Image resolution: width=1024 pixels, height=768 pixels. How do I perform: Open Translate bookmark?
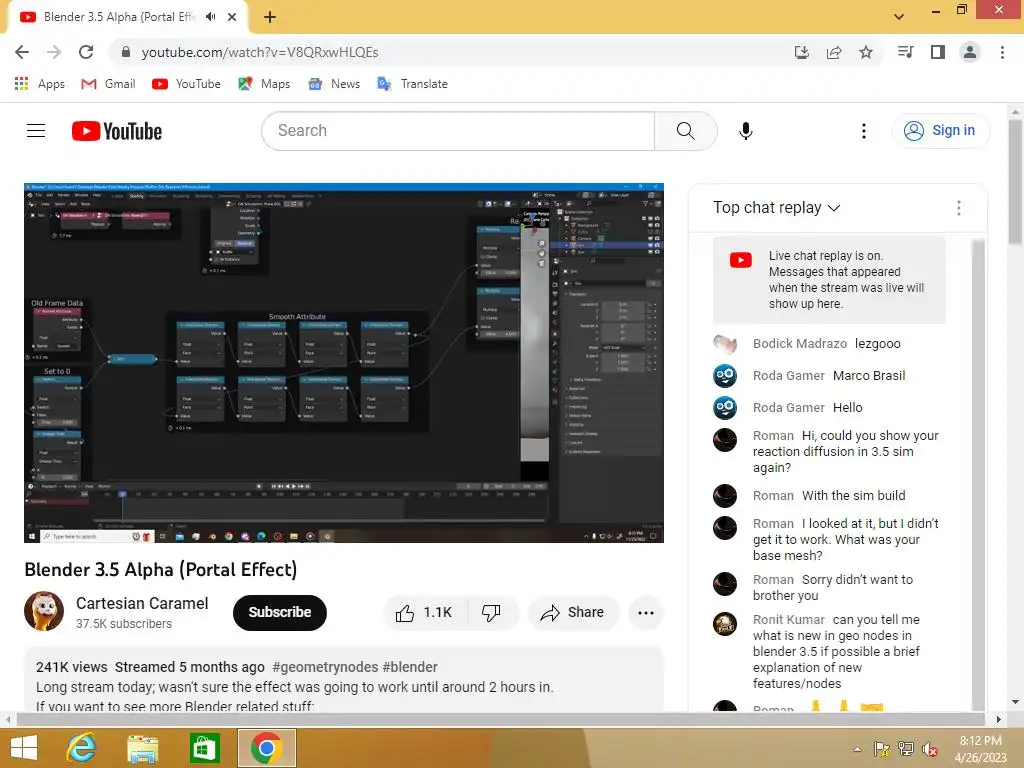tap(413, 84)
